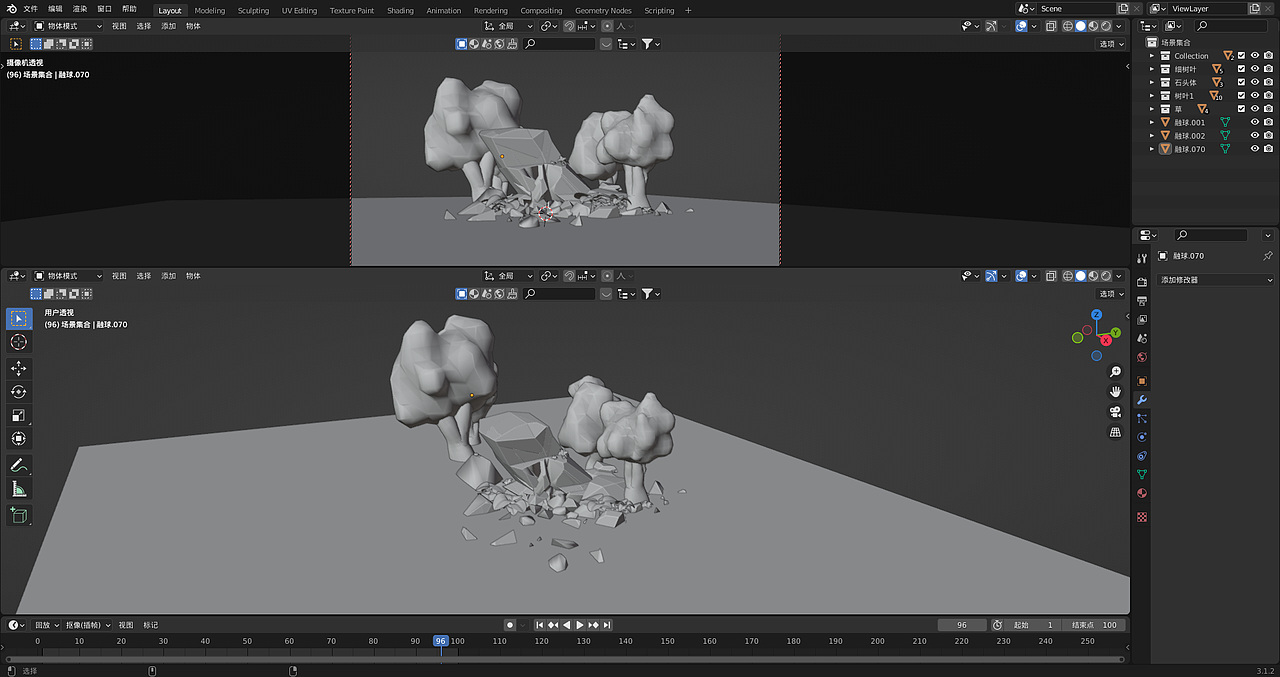Screen dimensions: 1280x677
Task: Click the zoom view magnifier gizmo
Action: (x=1116, y=372)
